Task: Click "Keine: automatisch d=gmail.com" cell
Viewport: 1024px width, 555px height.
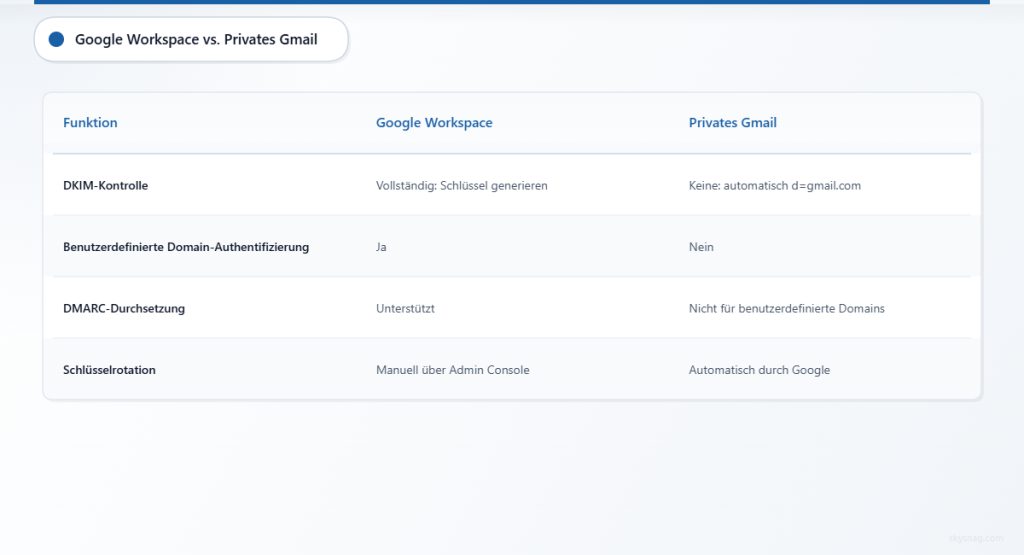Action: click(x=774, y=185)
